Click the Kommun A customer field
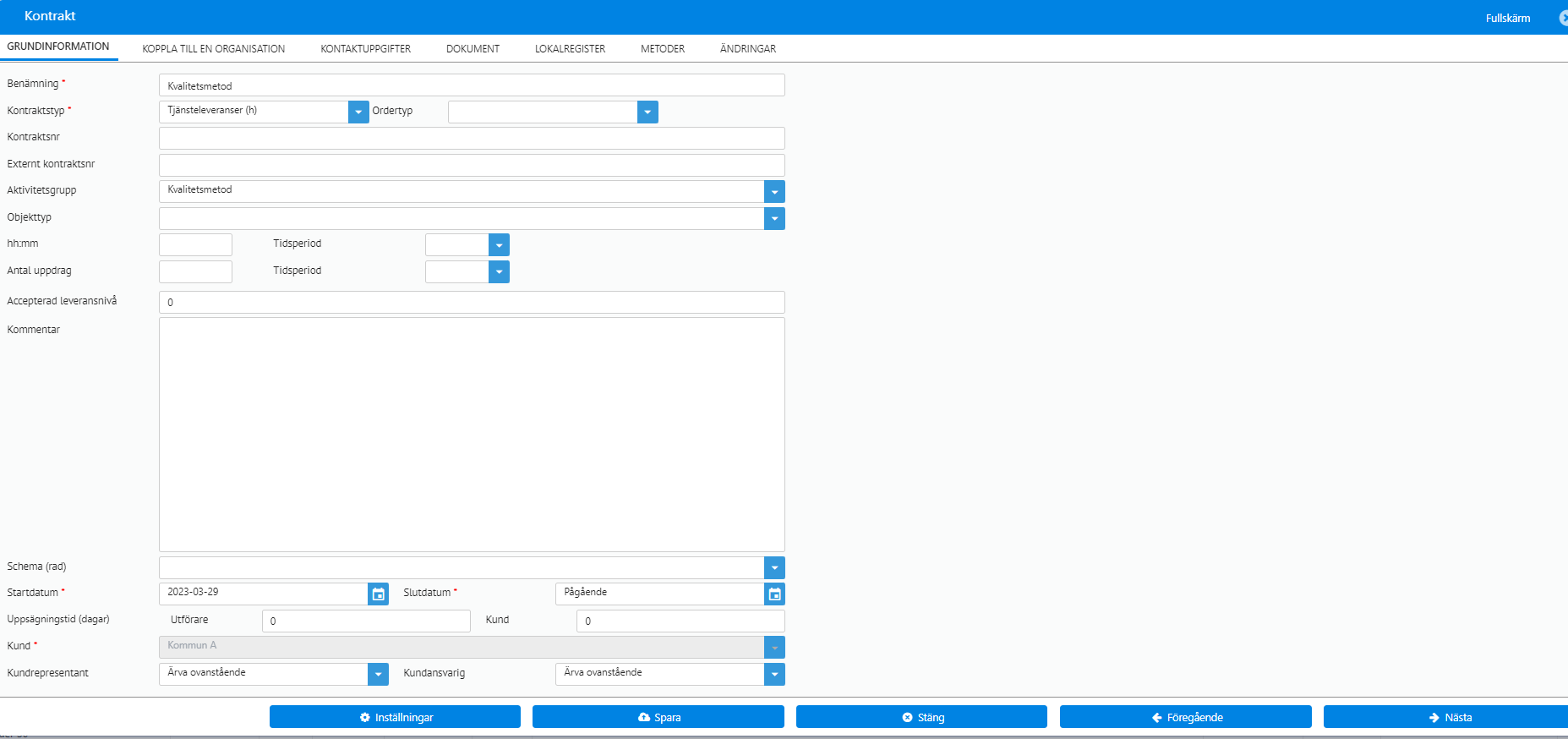Viewport: 1568px width, 739px height. point(462,648)
